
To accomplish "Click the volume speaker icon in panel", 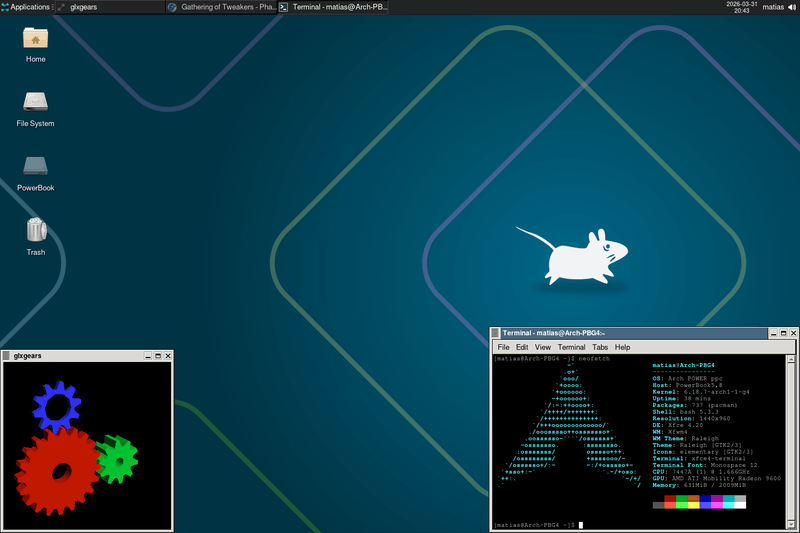I will click(x=792, y=7).
